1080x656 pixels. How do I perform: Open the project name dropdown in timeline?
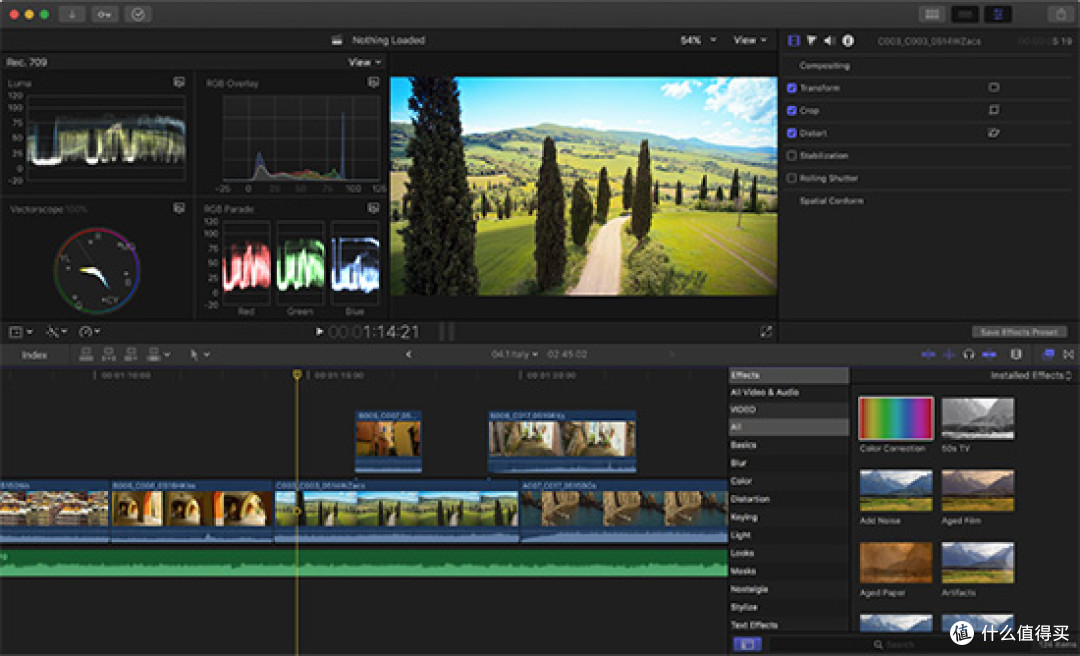514,354
